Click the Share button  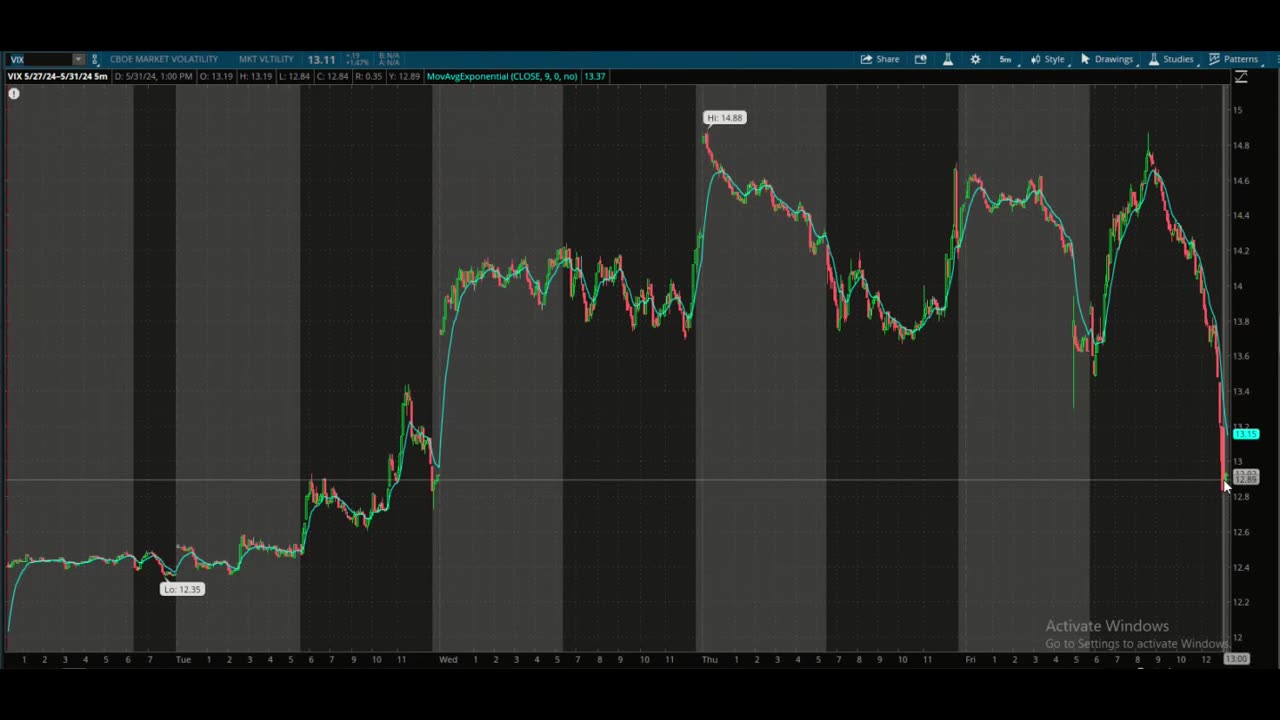[x=880, y=59]
